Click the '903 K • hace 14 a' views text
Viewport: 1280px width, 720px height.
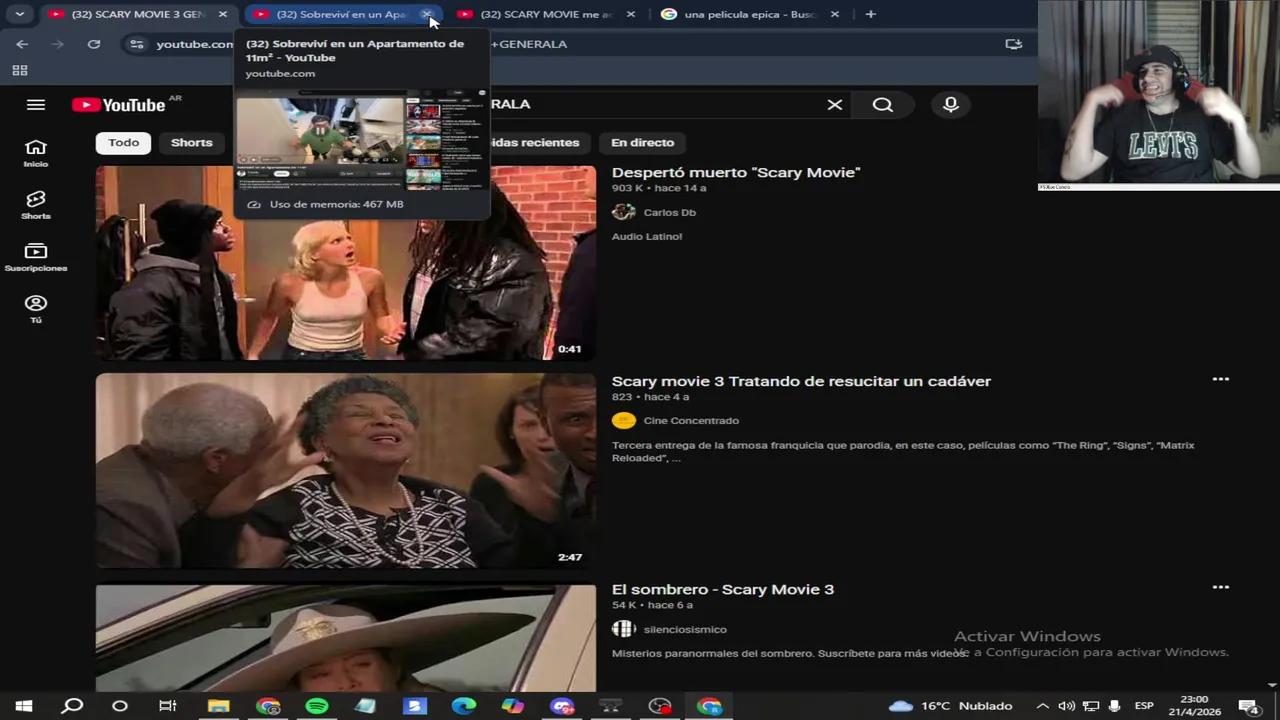(659, 188)
